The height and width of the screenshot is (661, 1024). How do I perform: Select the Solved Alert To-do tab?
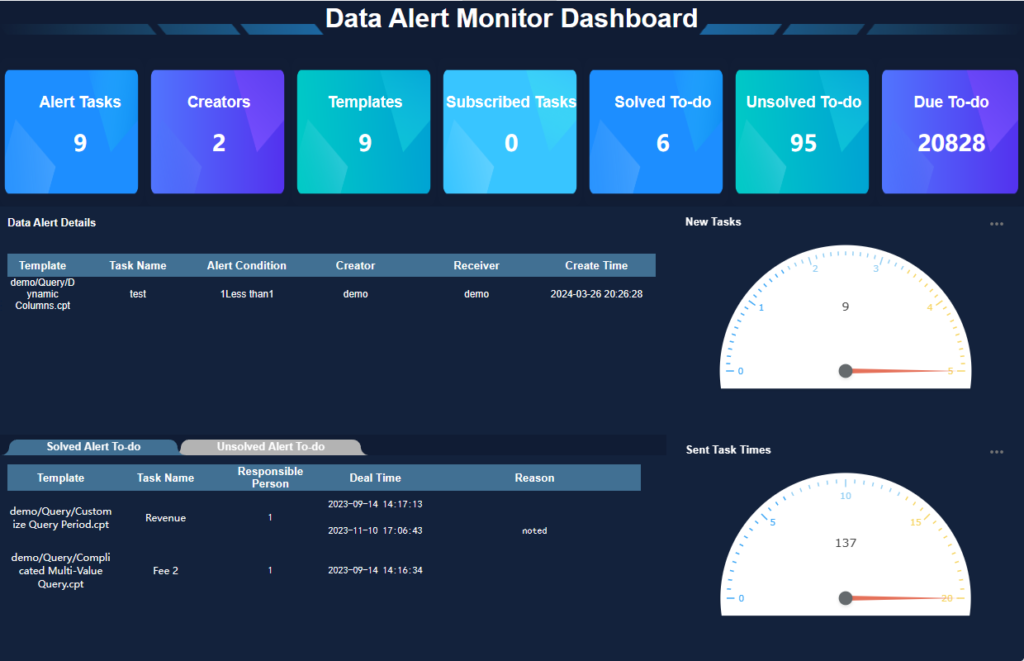[x=93, y=447]
